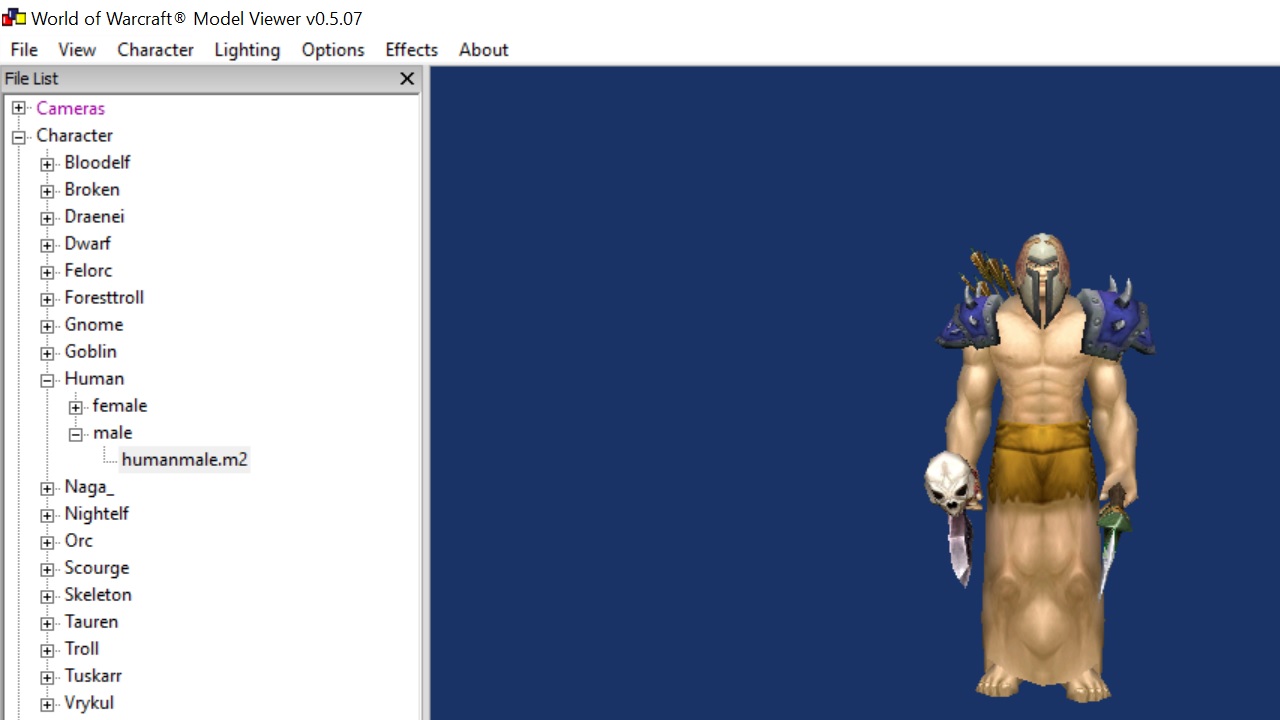Open the Effects menu
This screenshot has height=720, width=1280.
tap(412, 49)
